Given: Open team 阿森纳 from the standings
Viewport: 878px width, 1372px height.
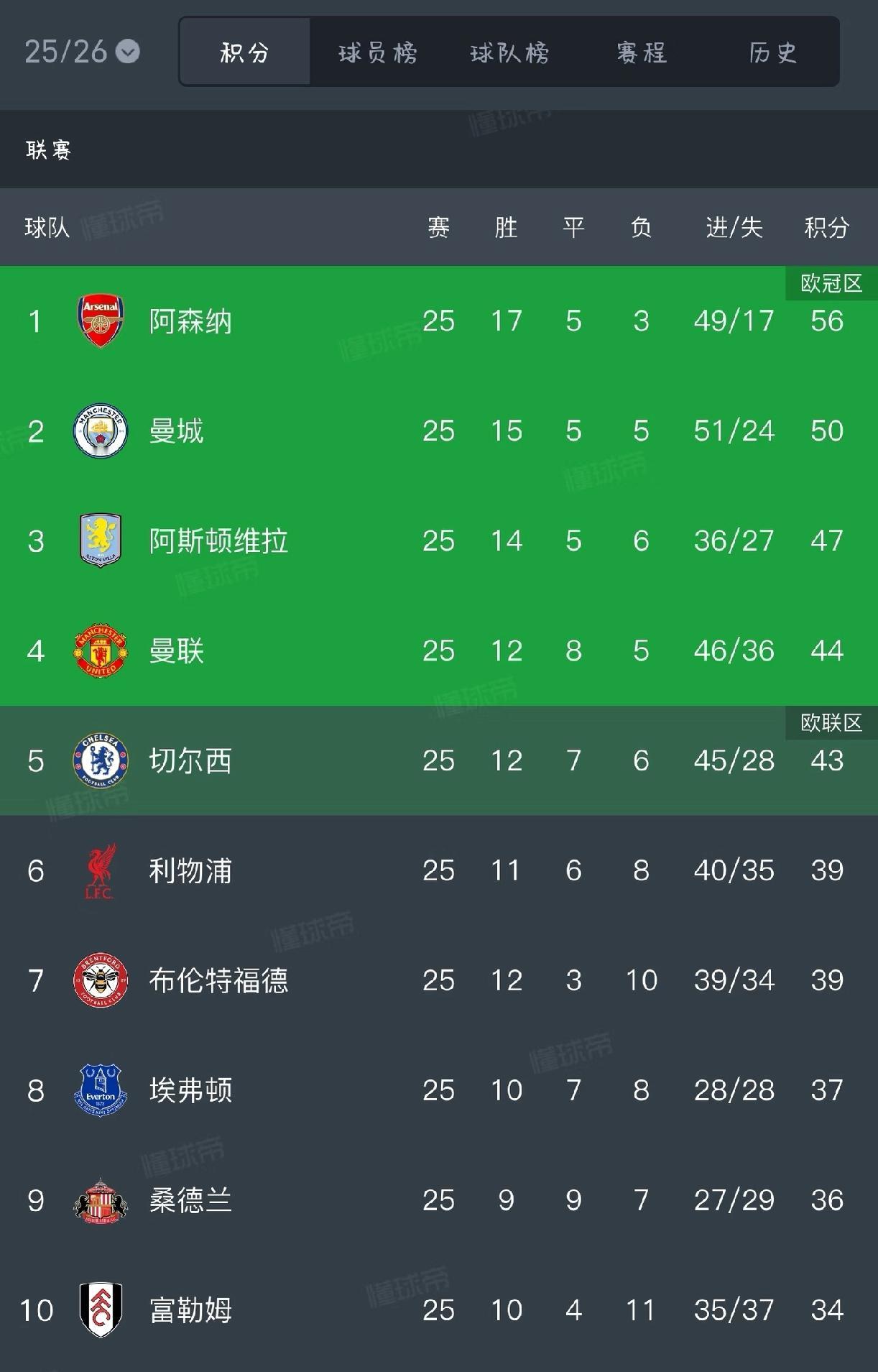Looking at the screenshot, I should (x=190, y=321).
